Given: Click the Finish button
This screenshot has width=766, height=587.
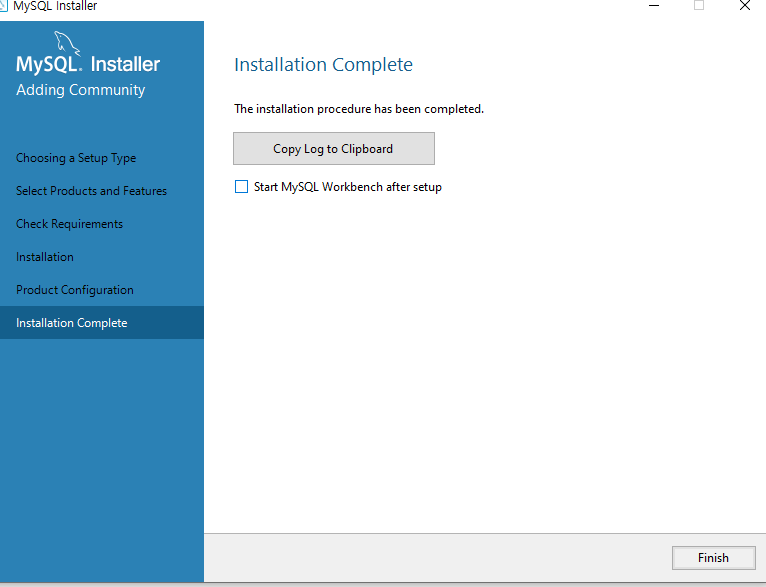Looking at the screenshot, I should (x=713, y=558).
